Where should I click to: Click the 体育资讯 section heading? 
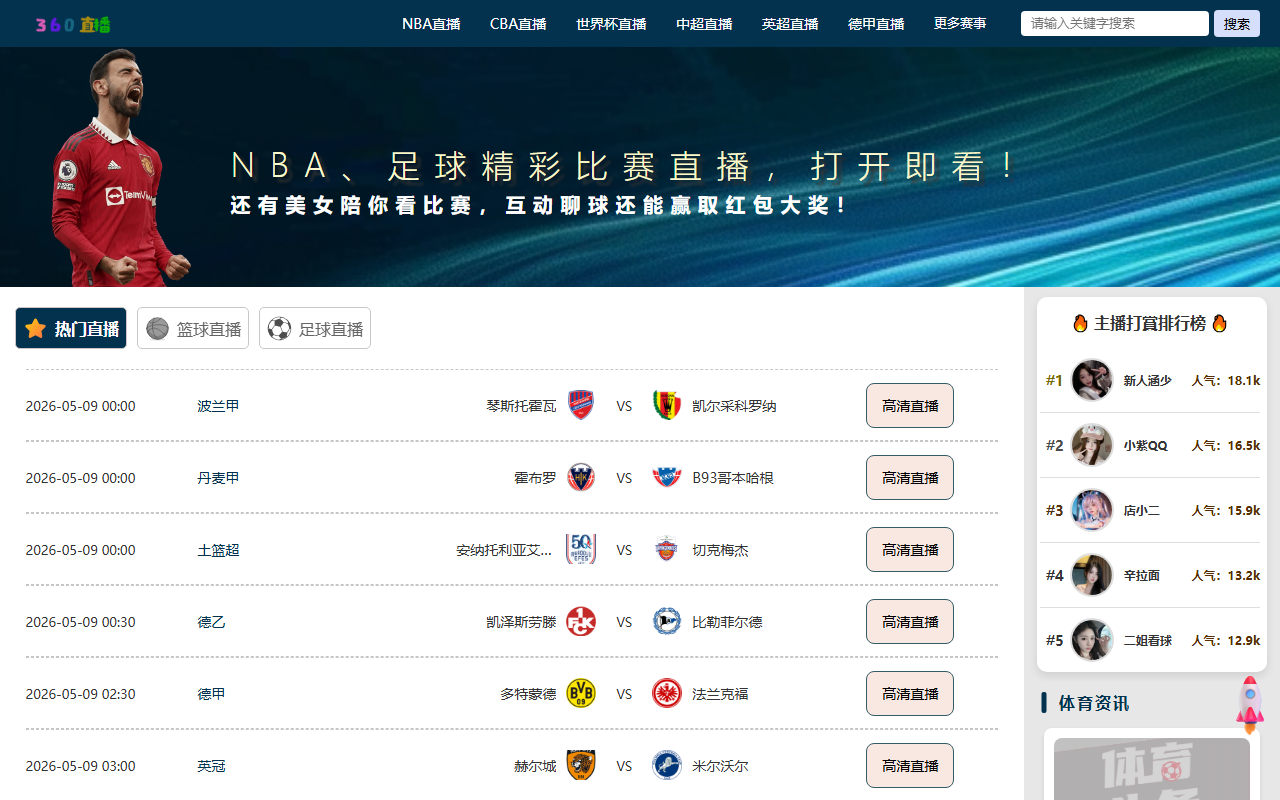tap(1093, 703)
